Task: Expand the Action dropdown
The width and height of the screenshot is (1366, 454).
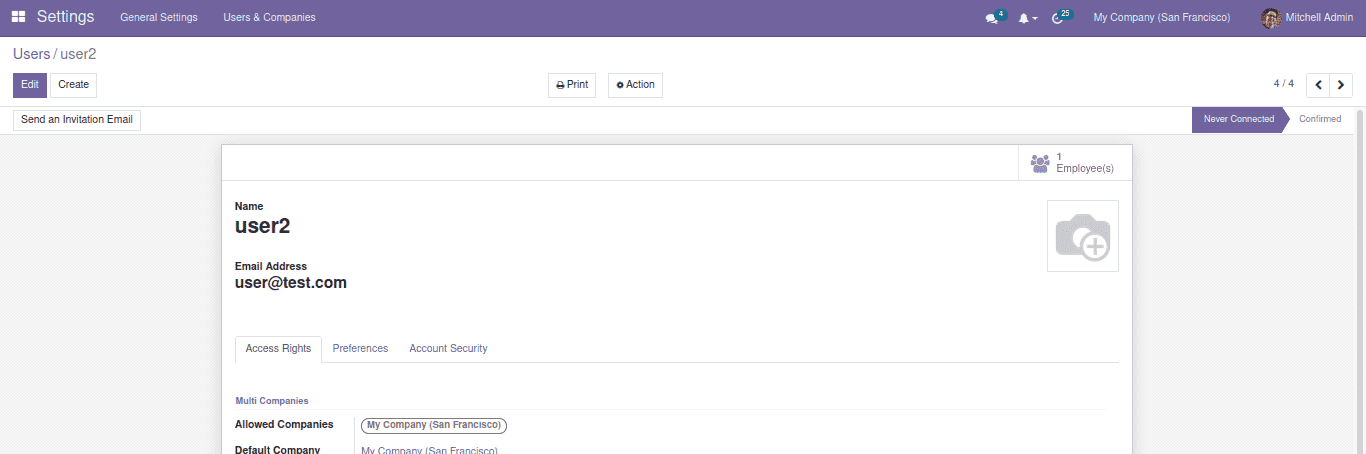Action: [635, 85]
